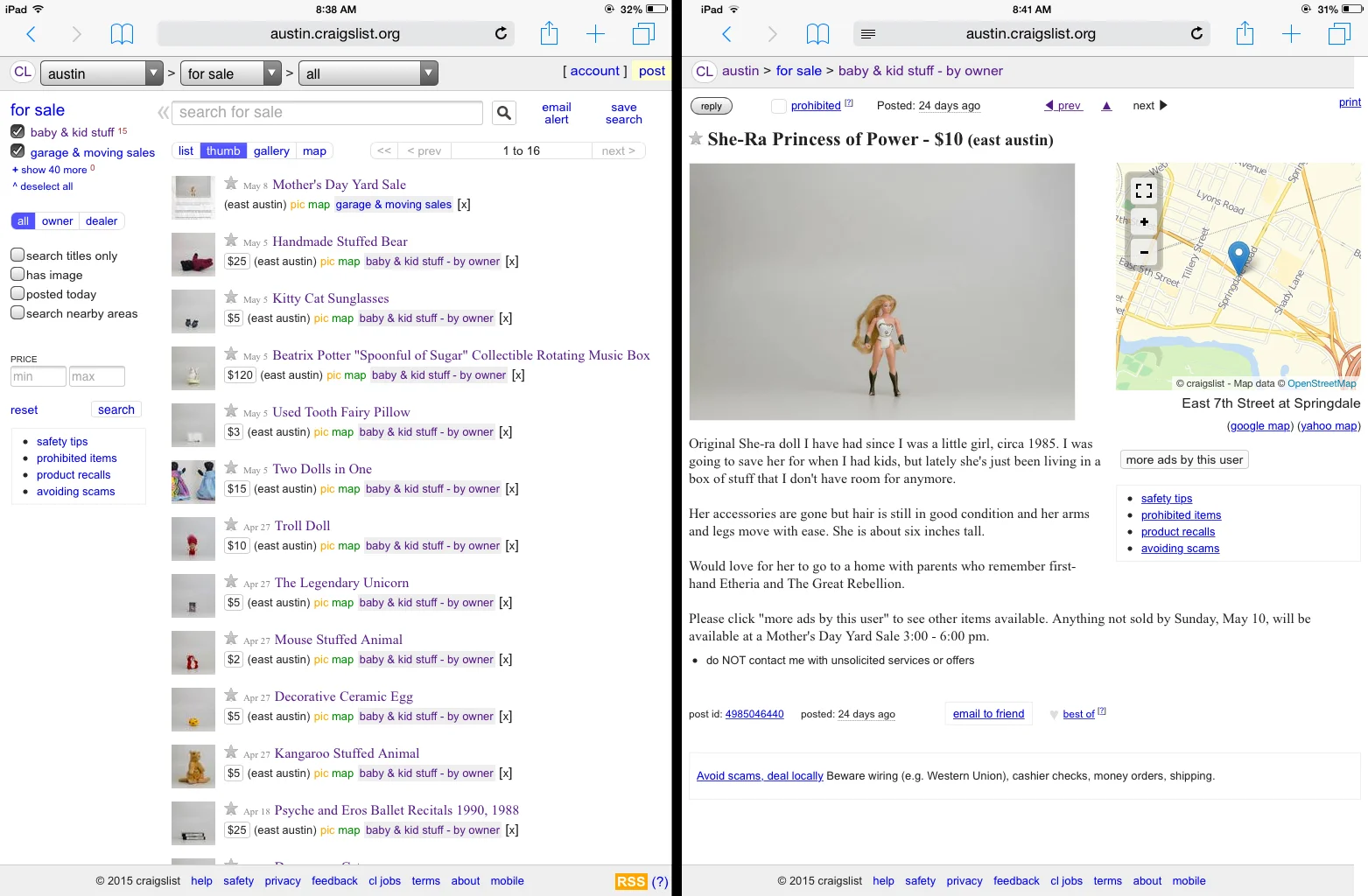This screenshot has width=1368, height=896.
Task: Click the min price field
Action: point(38,376)
